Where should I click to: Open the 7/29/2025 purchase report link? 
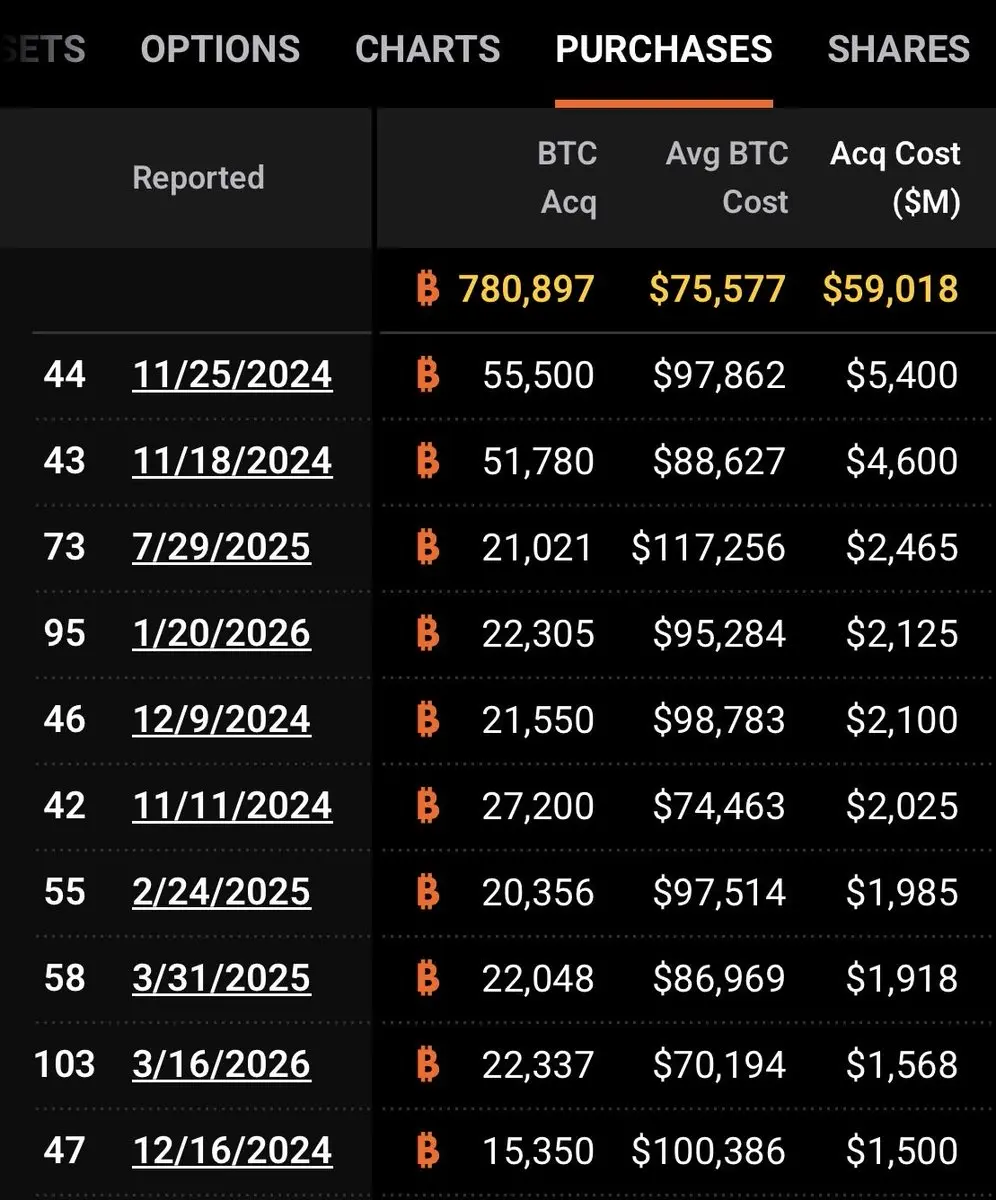point(221,547)
